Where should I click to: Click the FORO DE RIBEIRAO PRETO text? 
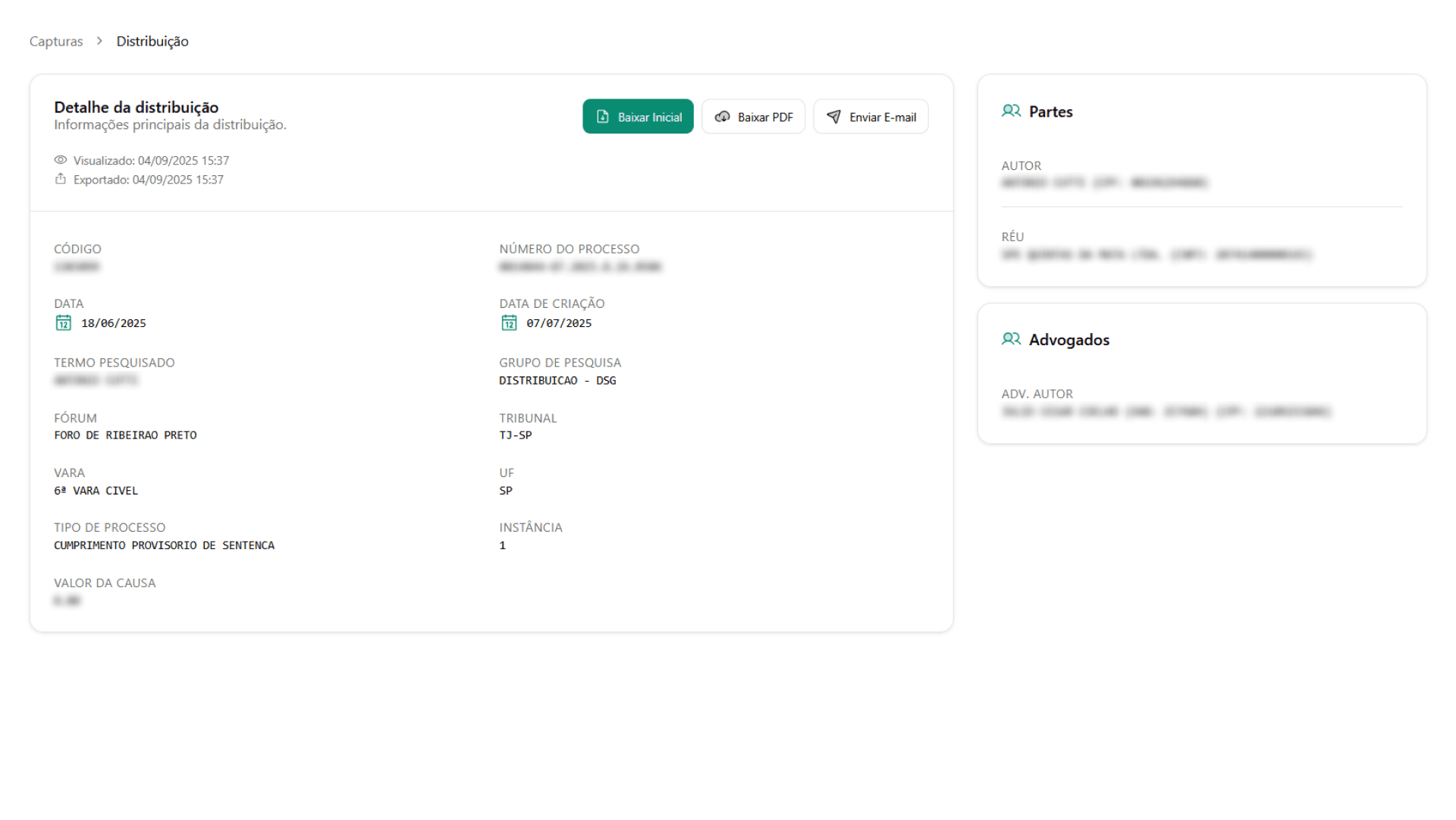(x=125, y=435)
